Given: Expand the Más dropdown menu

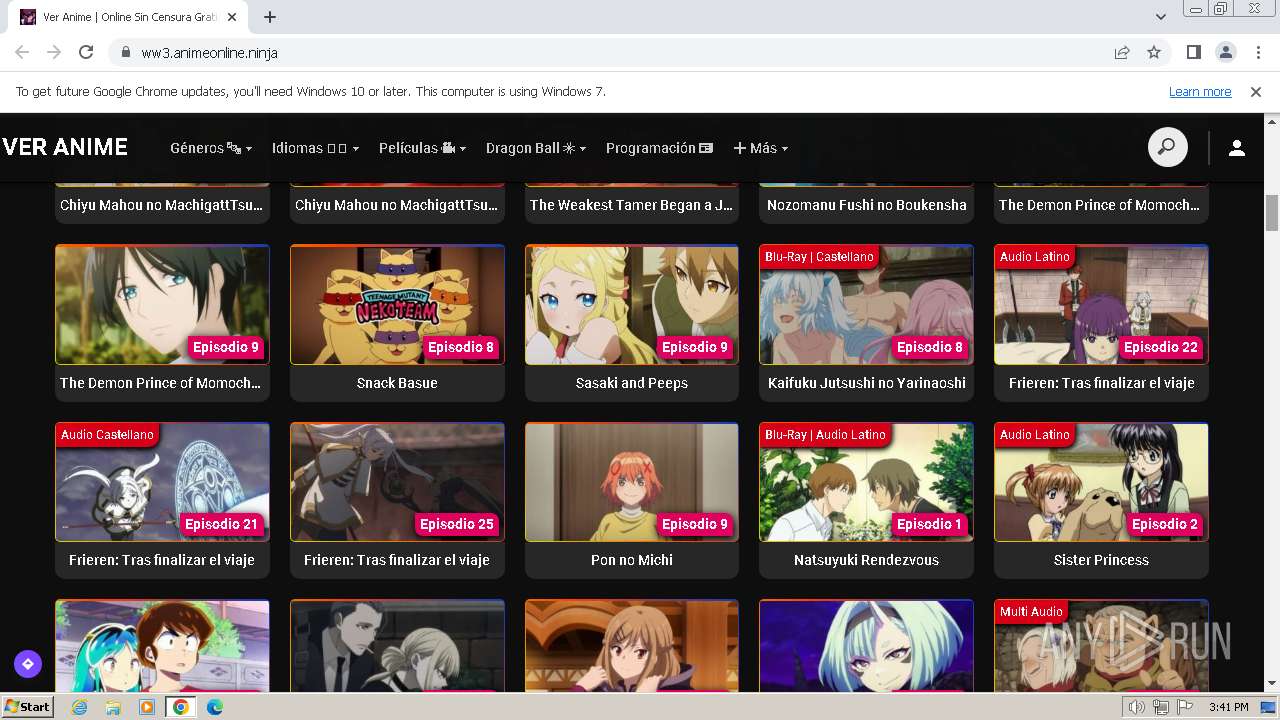Looking at the screenshot, I should tap(761, 148).
